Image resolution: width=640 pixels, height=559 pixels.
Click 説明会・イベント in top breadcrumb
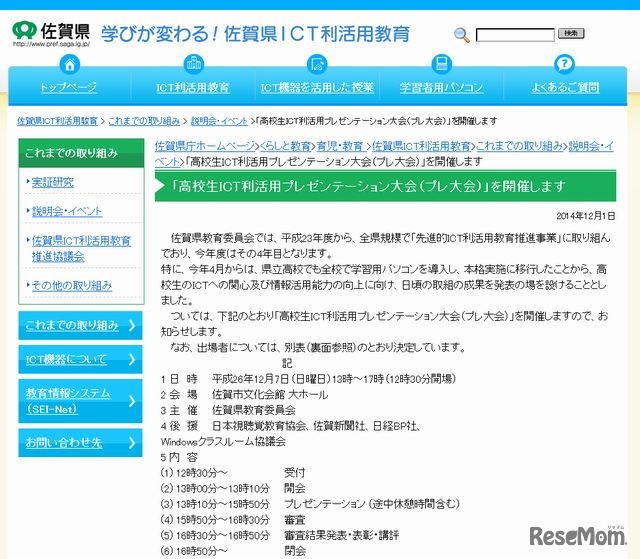tap(219, 121)
